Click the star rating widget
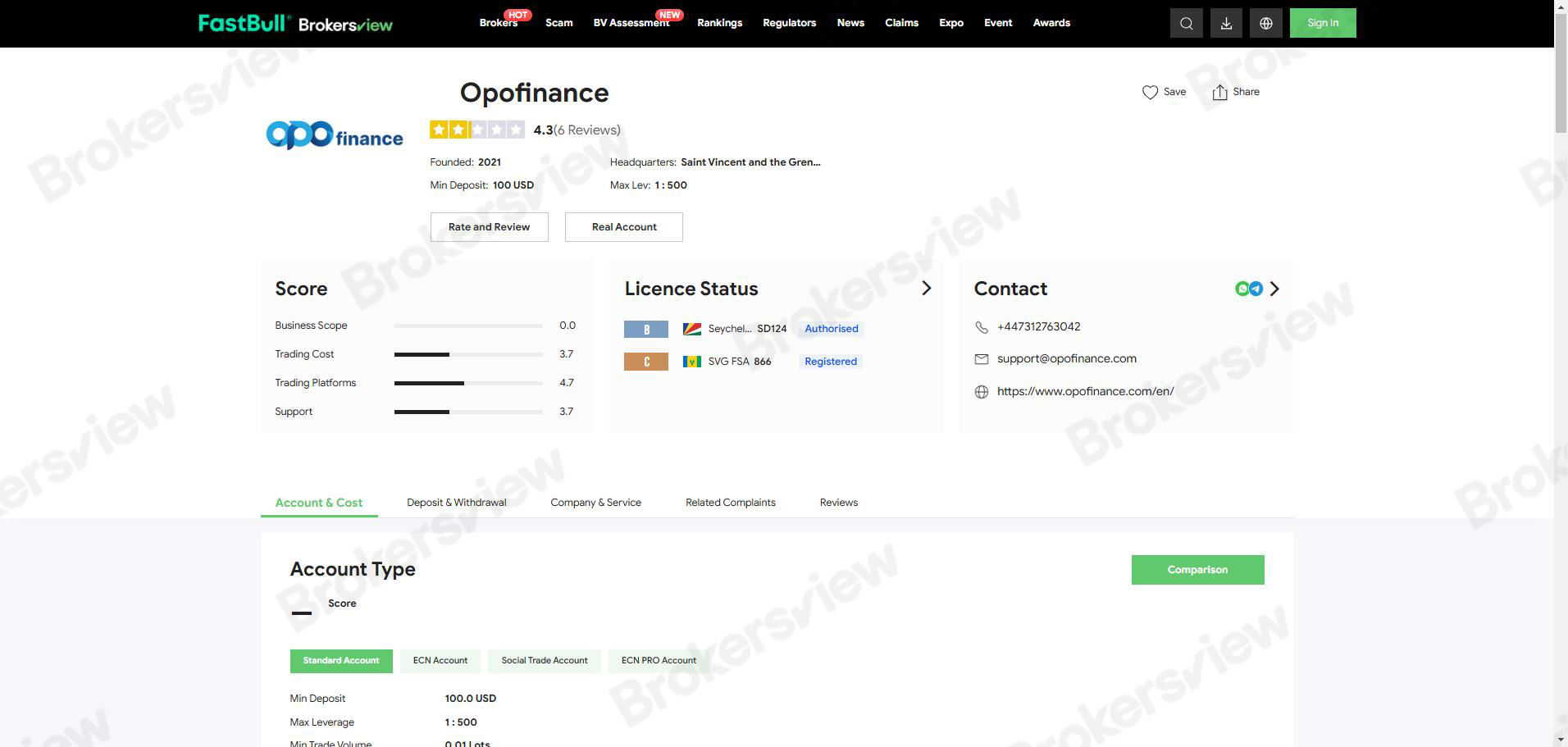Screen dimensions: 1568x747 pyautogui.click(x=476, y=130)
